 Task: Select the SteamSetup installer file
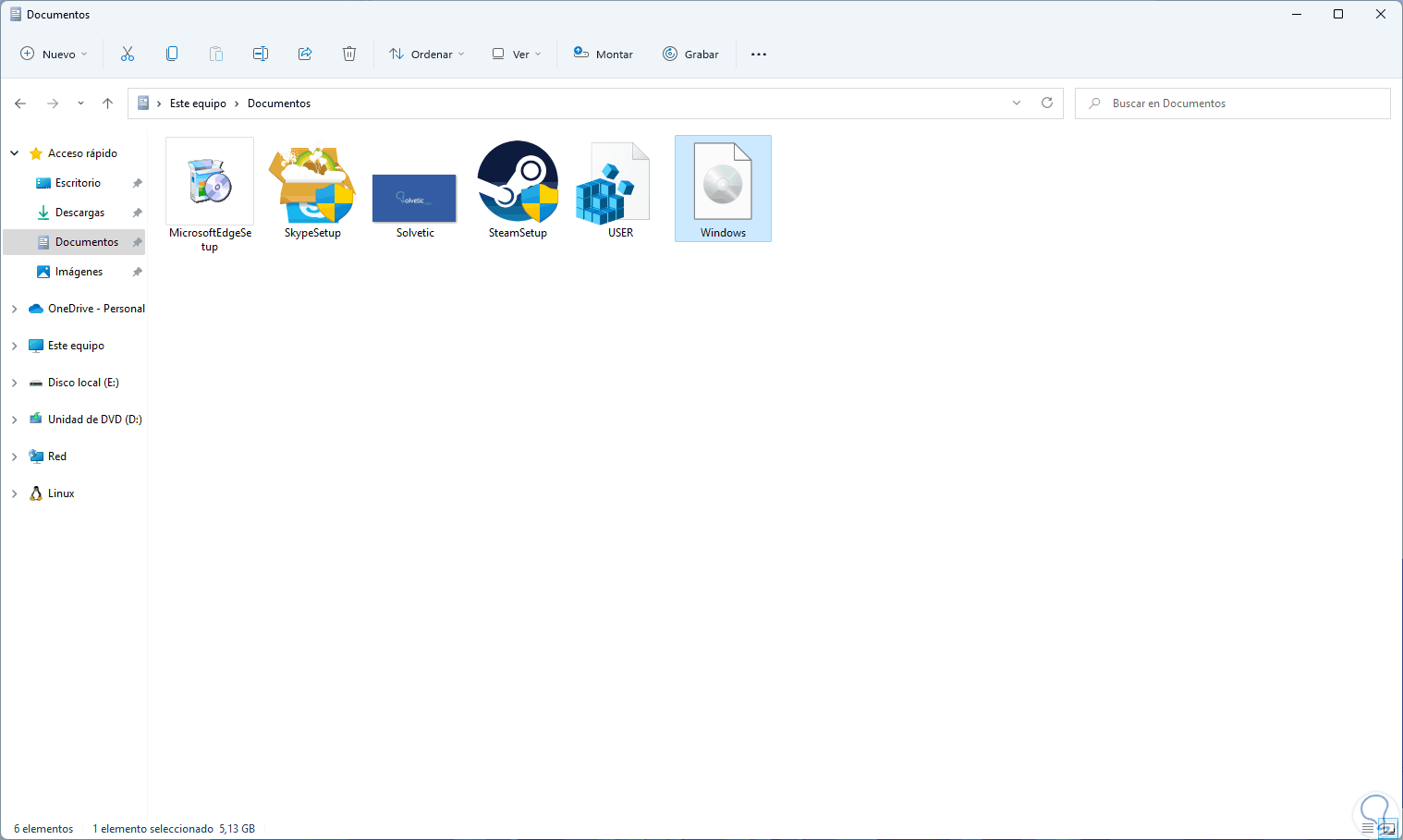tap(518, 189)
